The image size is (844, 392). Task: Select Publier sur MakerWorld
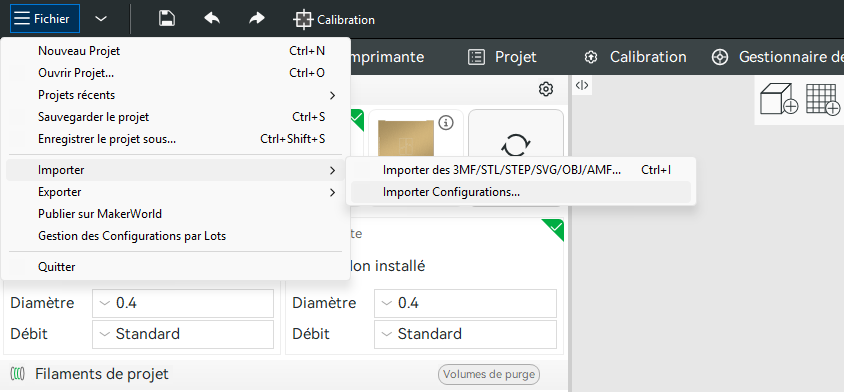(175, 214)
